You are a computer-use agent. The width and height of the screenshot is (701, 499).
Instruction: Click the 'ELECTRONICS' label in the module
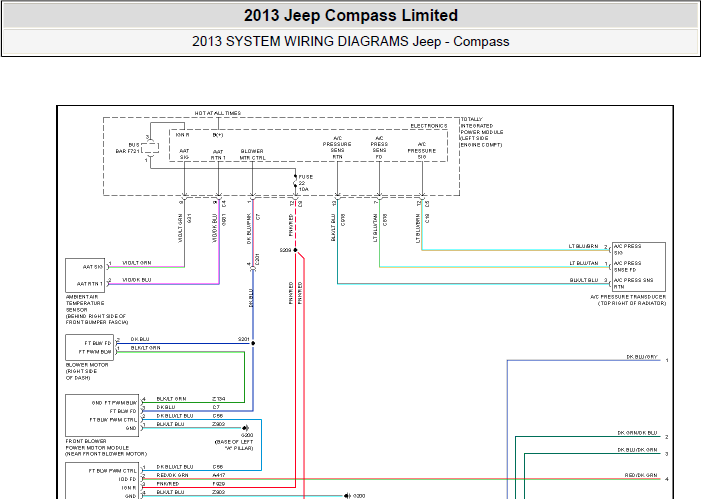tap(429, 126)
